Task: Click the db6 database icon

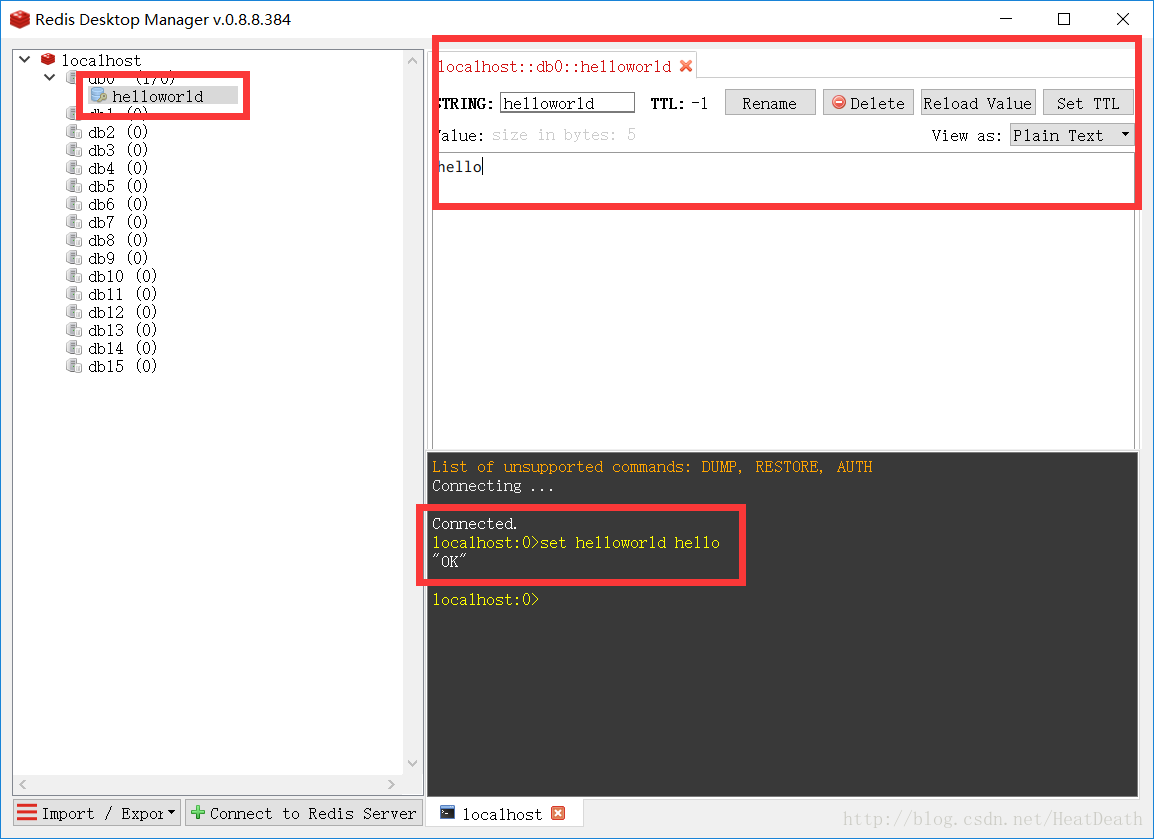Action: tap(74, 204)
